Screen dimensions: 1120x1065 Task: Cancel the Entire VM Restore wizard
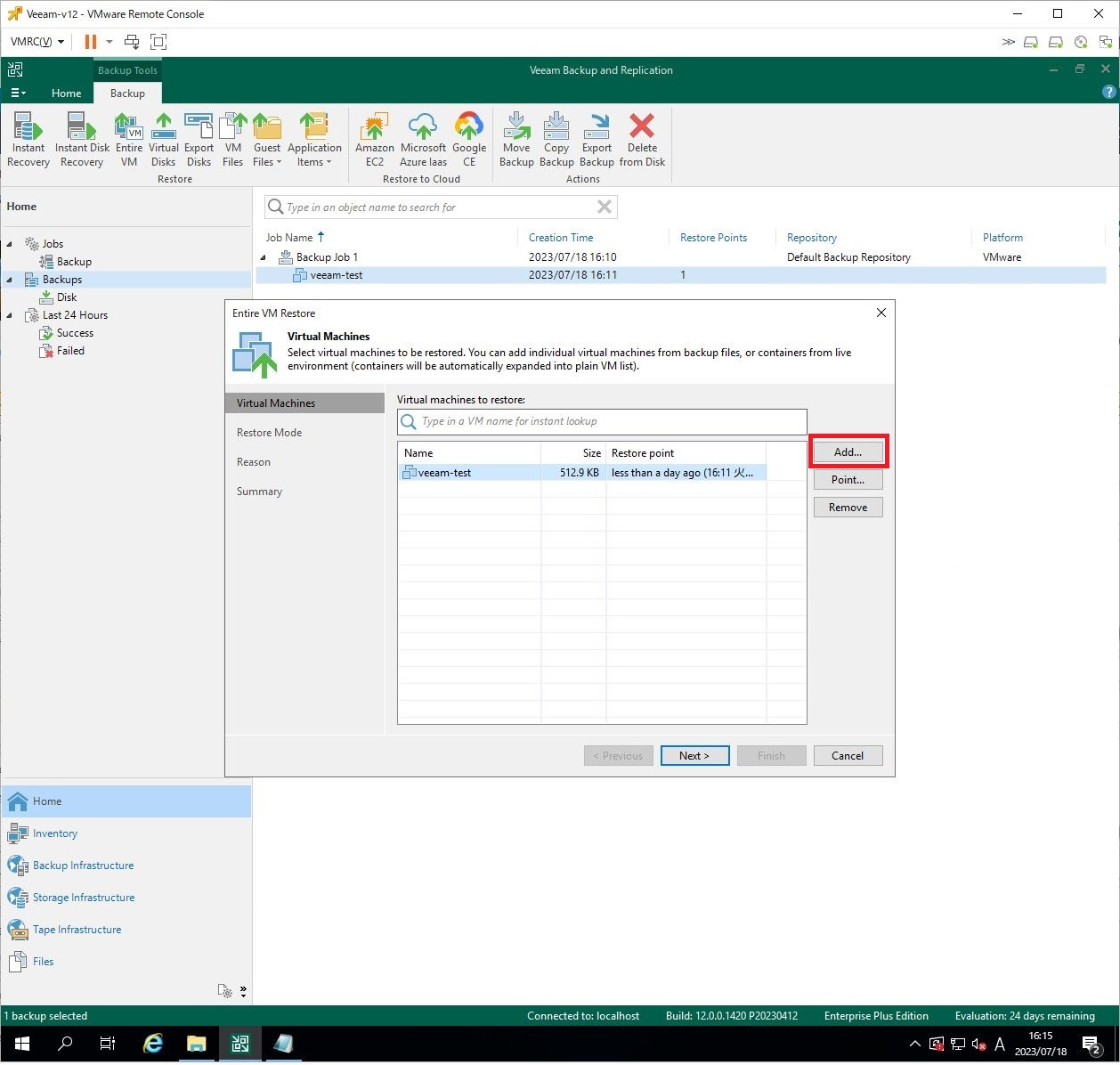pos(848,755)
